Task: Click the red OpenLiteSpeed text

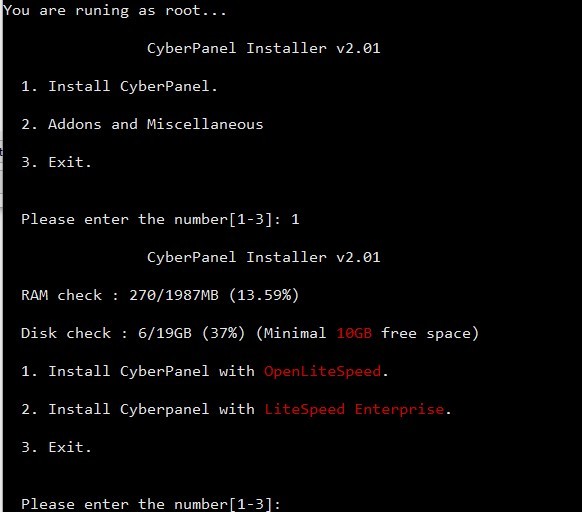Action: click(322, 372)
